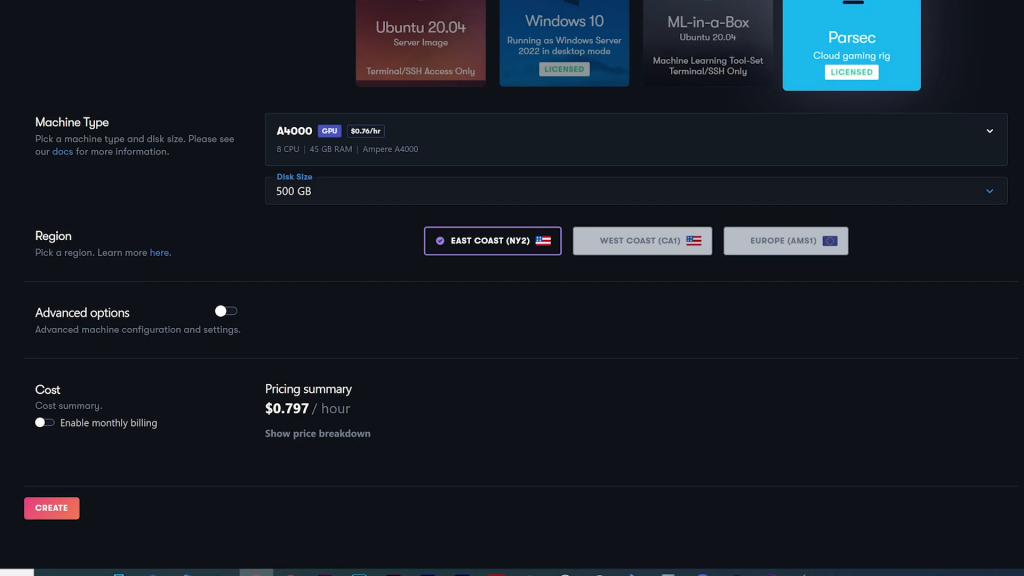Screen dimensions: 1024x576
Task: Select the West Coast (CA1) region
Action: click(x=643, y=241)
